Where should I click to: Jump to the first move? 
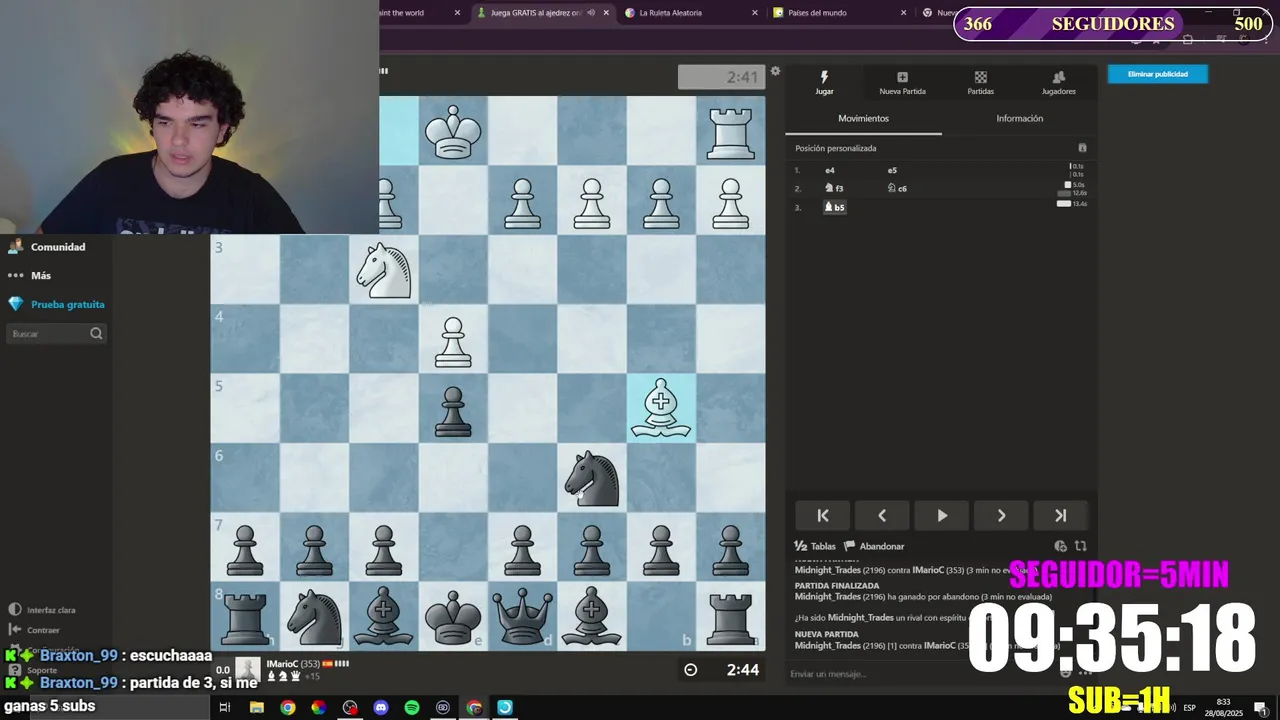point(823,515)
